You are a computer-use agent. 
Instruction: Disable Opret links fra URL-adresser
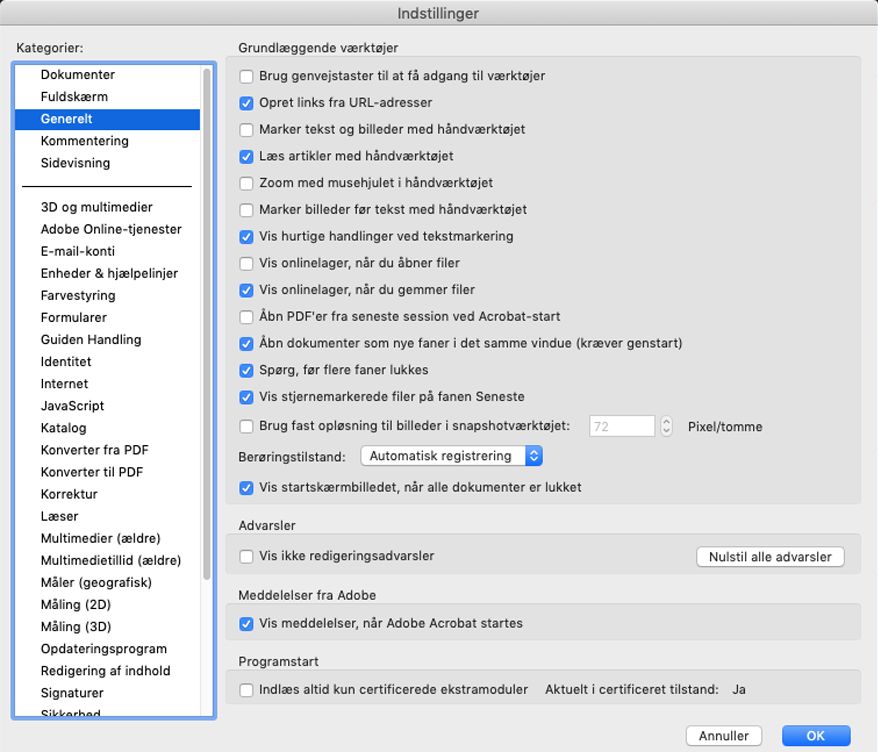[x=245, y=102]
